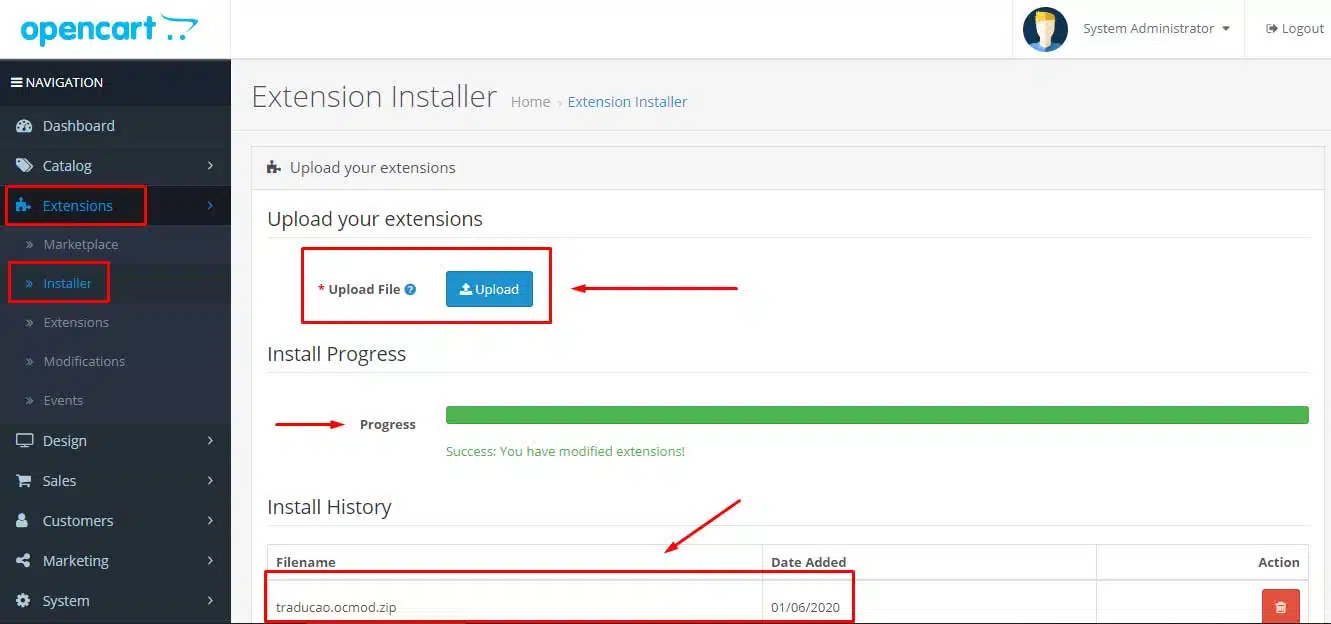Click the System Administrator avatar
Viewport: 1331px width, 624px height.
coord(1045,29)
